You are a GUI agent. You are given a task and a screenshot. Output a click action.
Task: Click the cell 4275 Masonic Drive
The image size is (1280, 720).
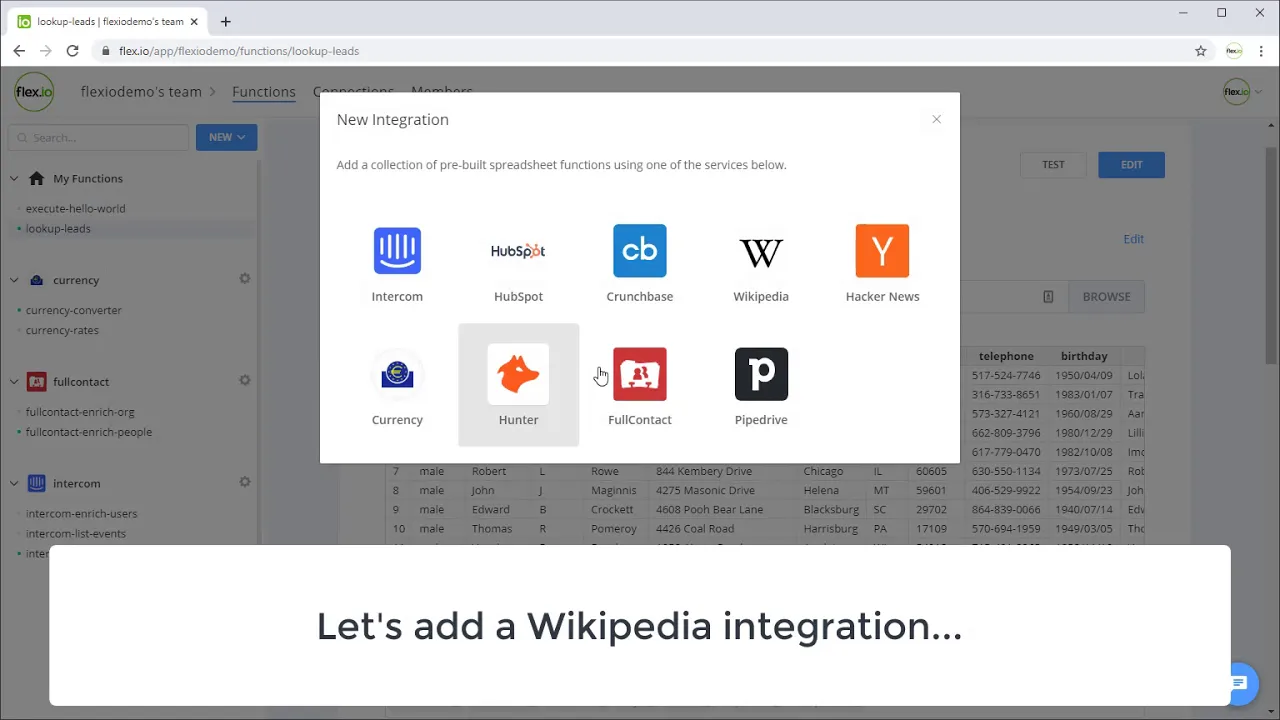point(705,490)
